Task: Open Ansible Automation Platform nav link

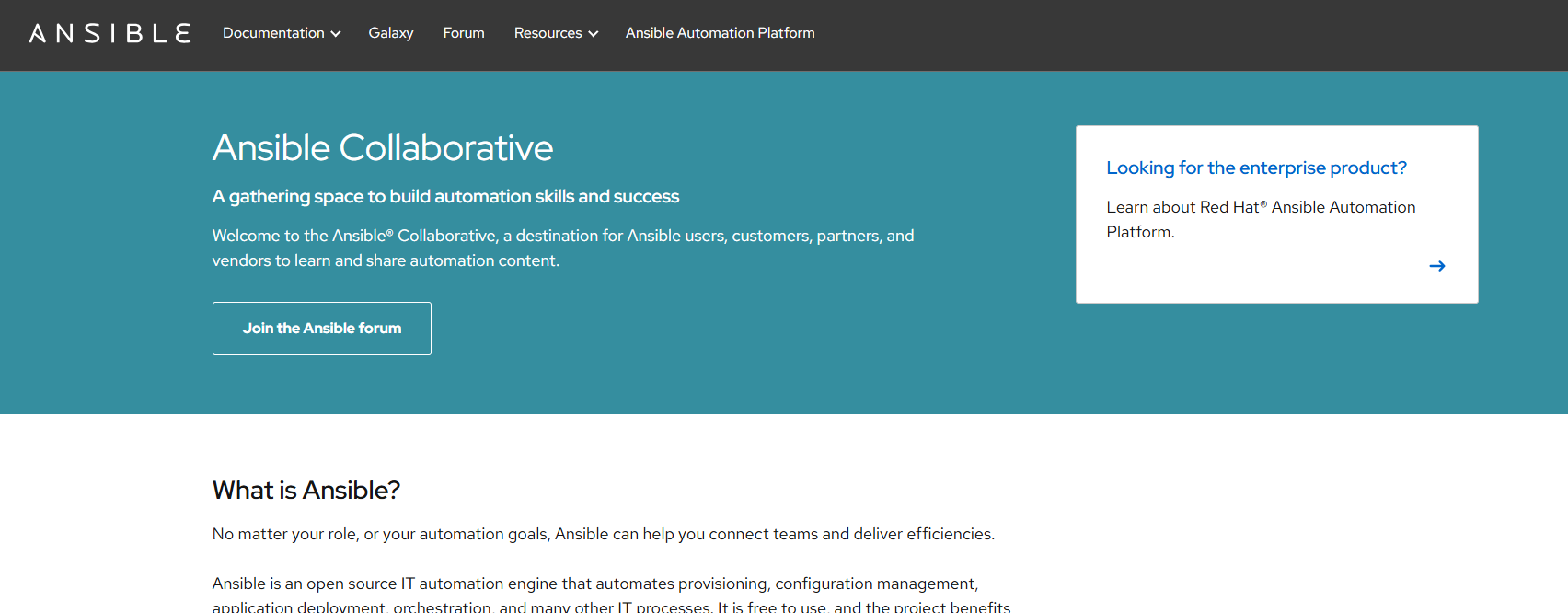Action: [x=721, y=33]
